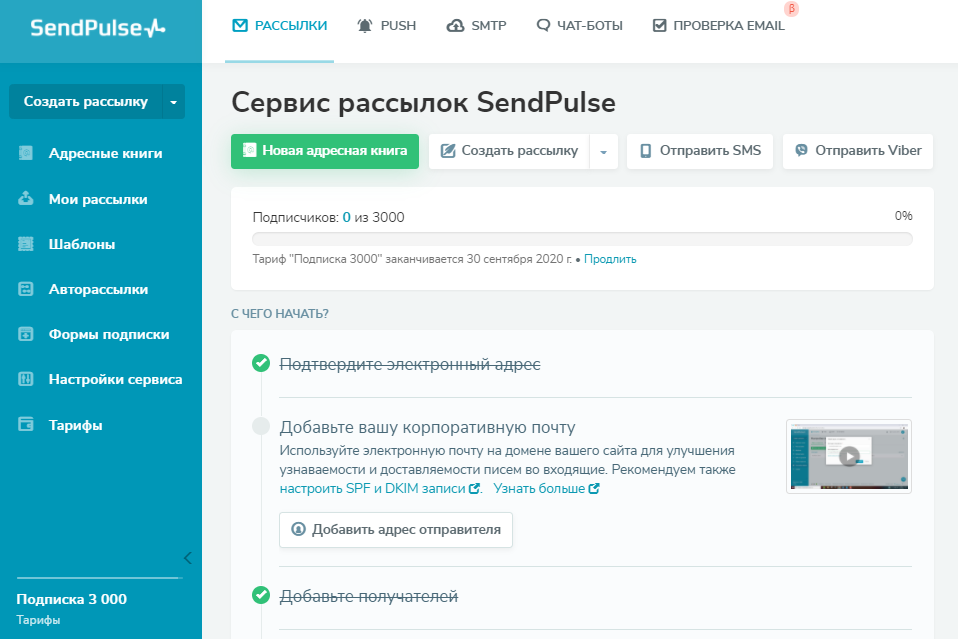
Task: Play the corporate email video thumbnail
Action: click(848, 456)
